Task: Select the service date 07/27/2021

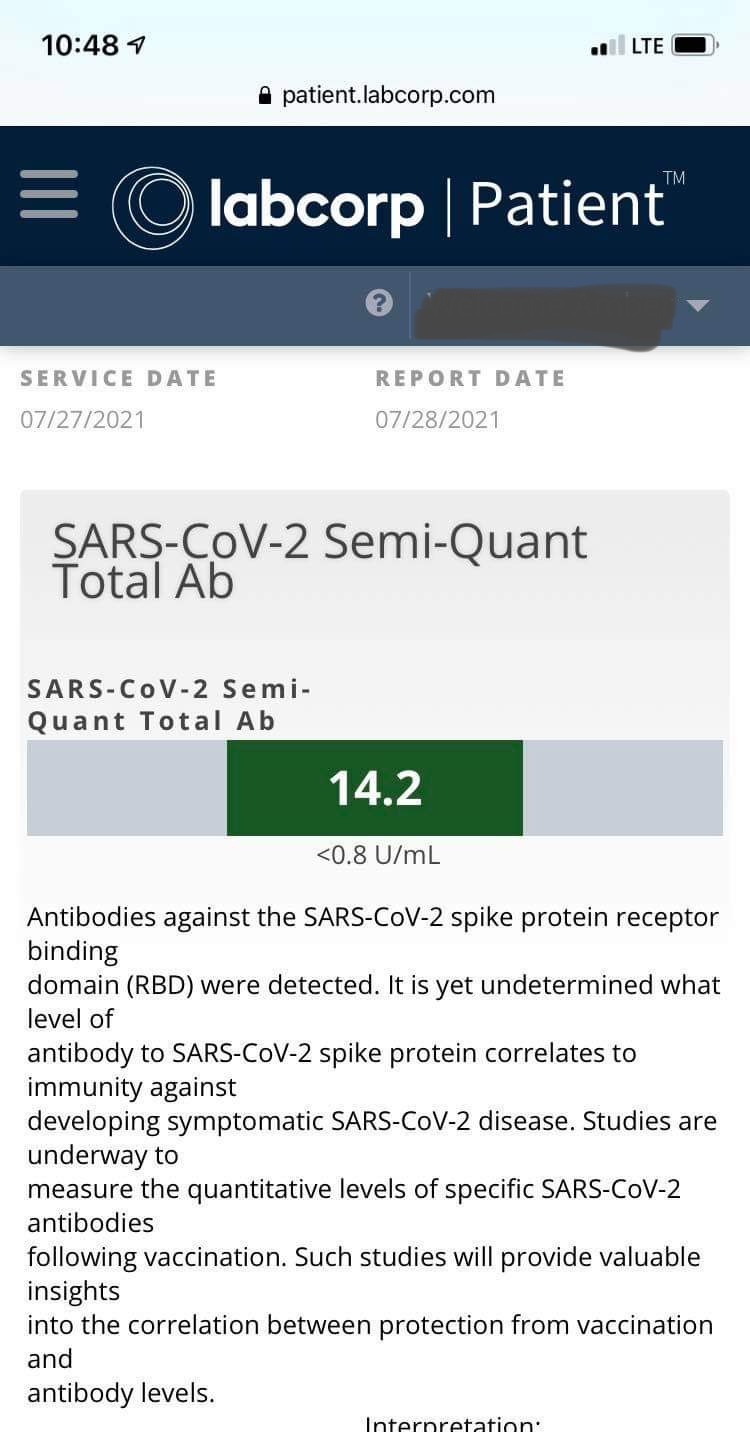Action: pyautogui.click(x=83, y=420)
